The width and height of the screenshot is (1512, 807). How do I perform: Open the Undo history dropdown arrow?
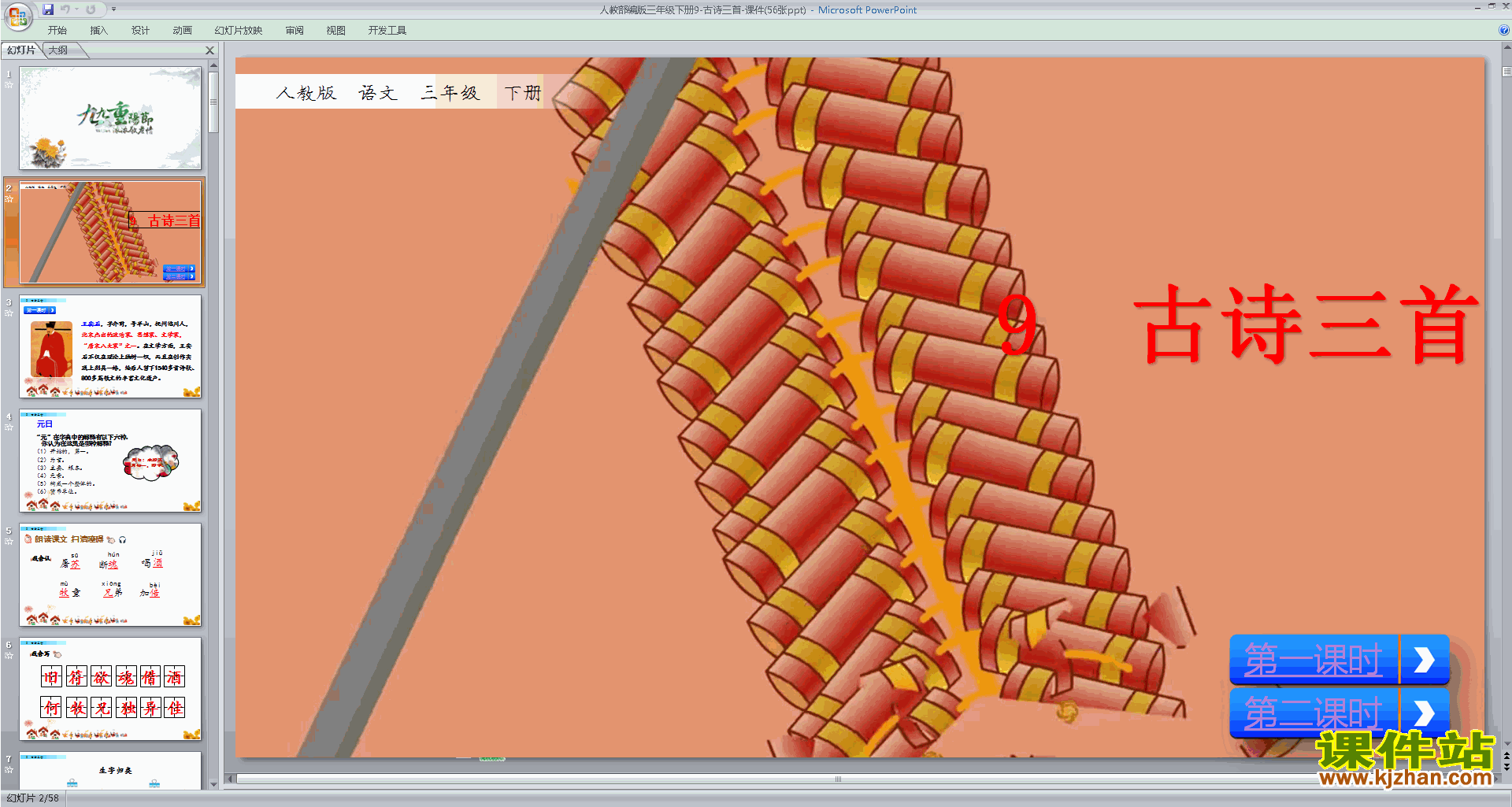(77, 9)
